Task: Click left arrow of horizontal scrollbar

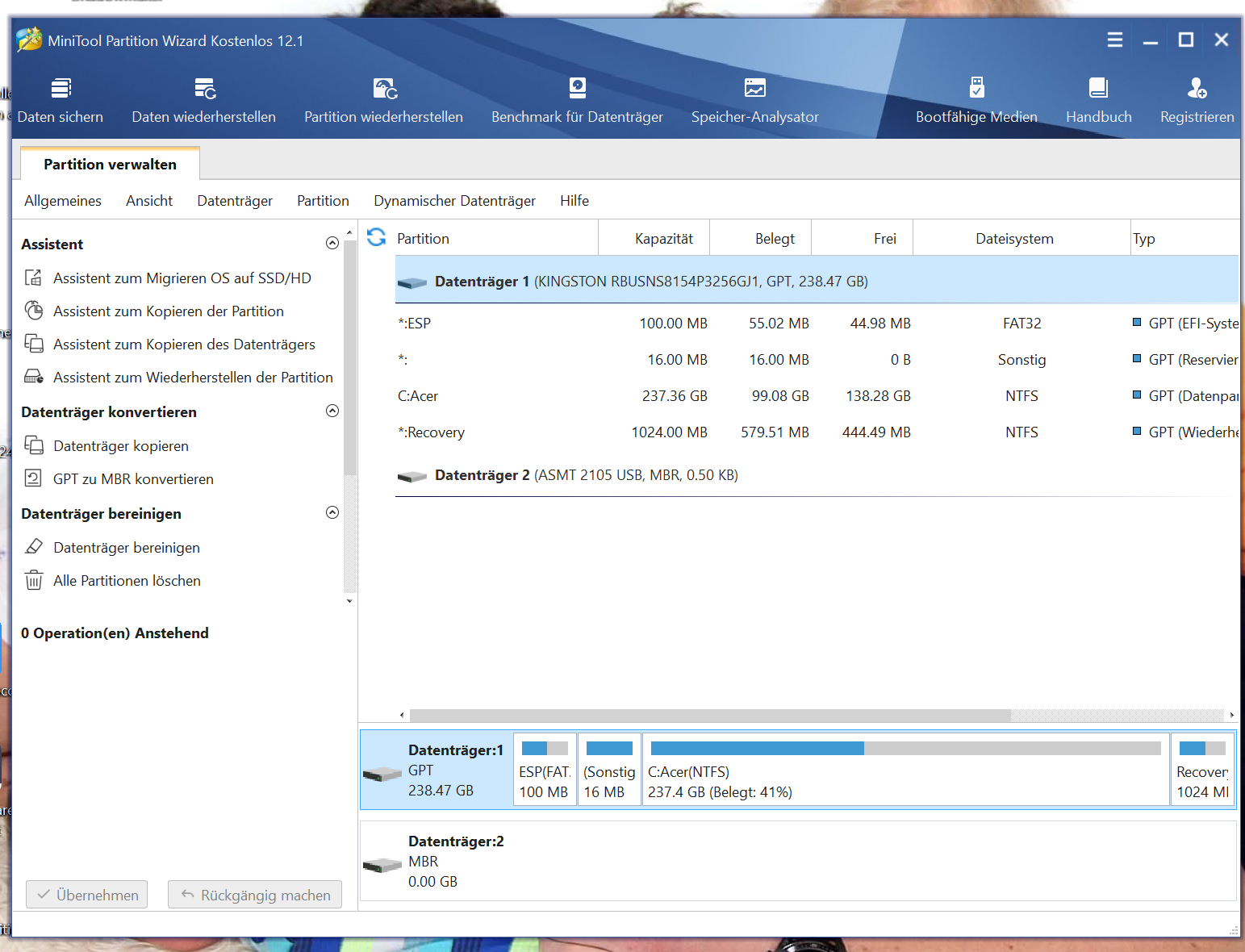Action: (x=403, y=715)
